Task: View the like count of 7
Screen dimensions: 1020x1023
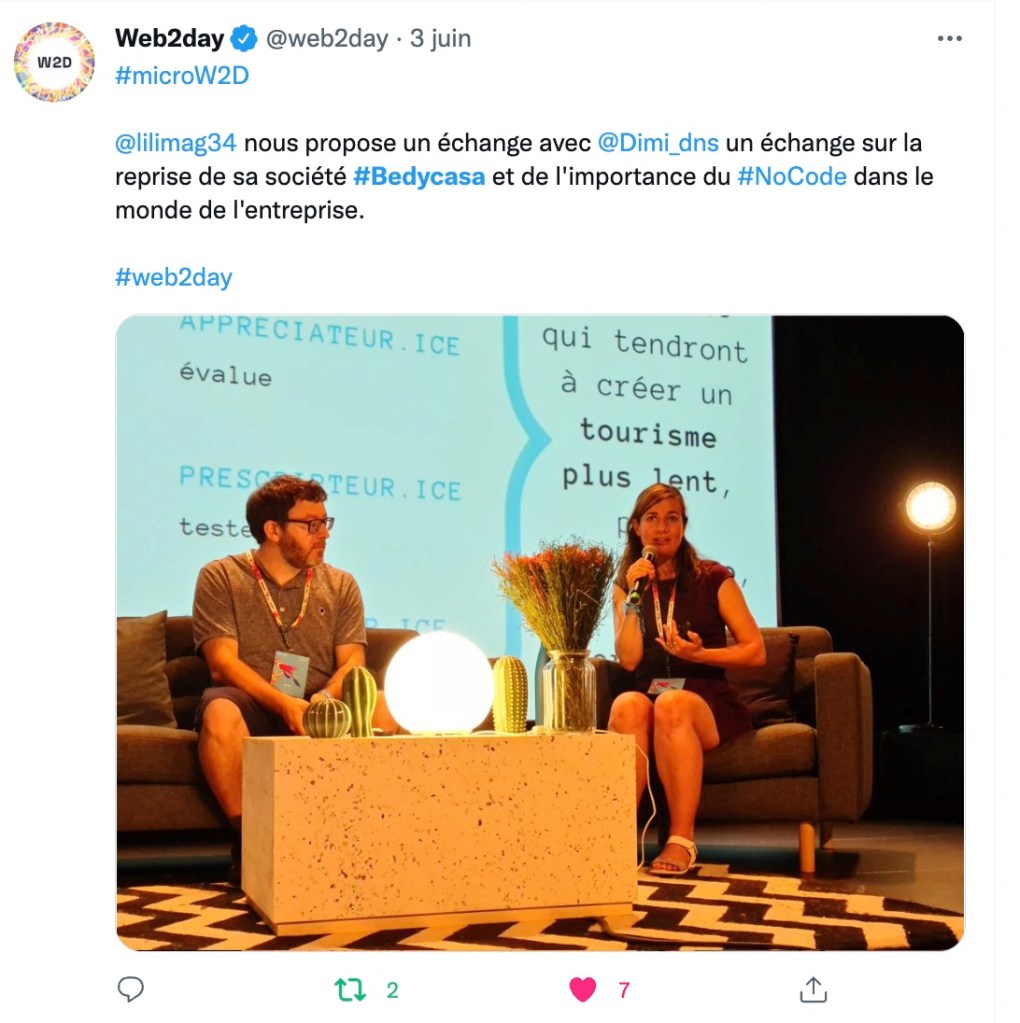Action: [x=624, y=990]
